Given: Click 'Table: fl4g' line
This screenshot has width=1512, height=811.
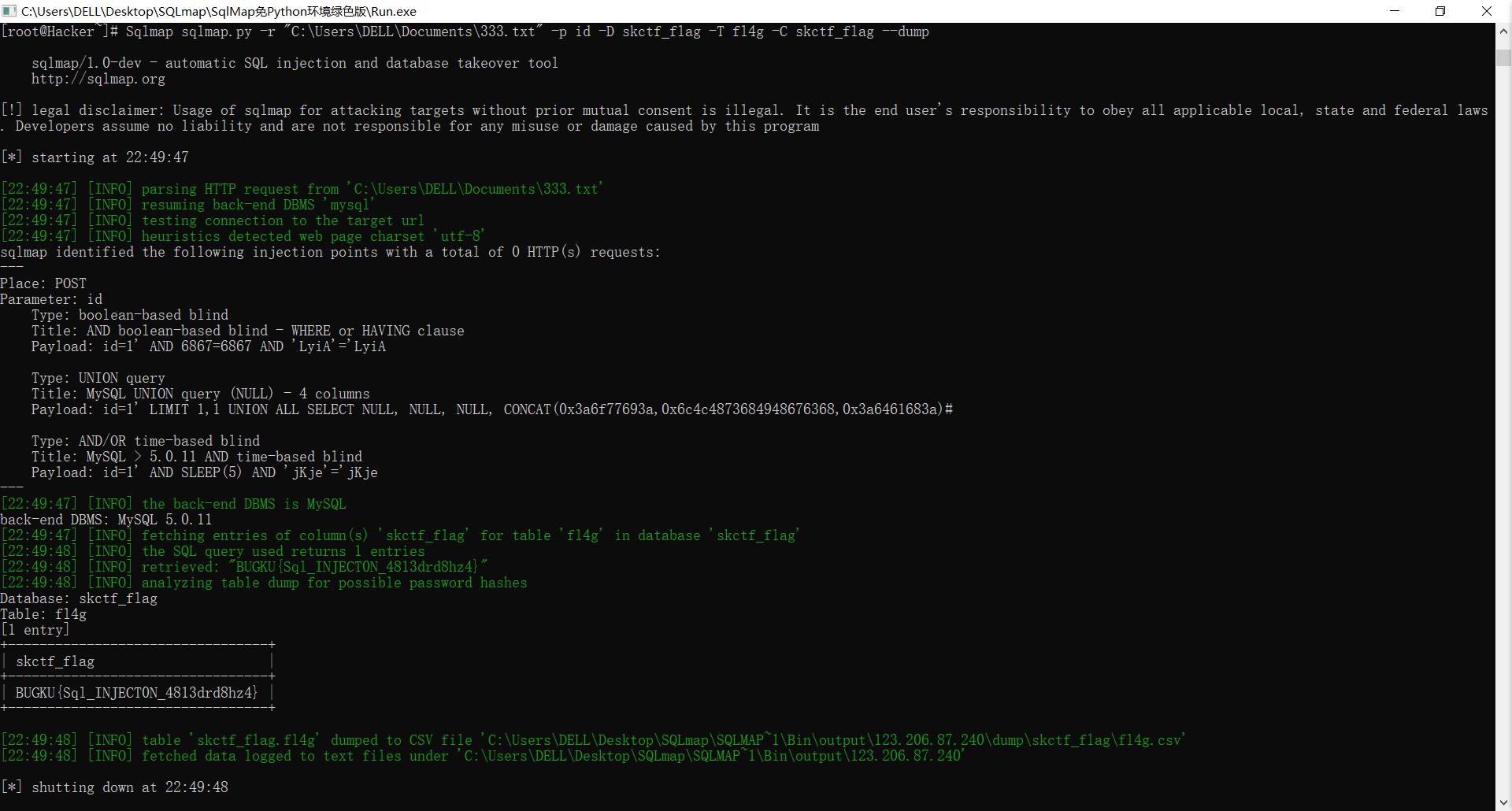Looking at the screenshot, I should [x=43, y=614].
